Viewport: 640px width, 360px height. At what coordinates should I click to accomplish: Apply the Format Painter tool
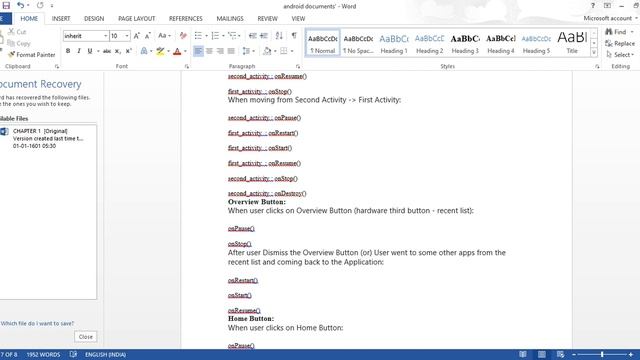32,54
